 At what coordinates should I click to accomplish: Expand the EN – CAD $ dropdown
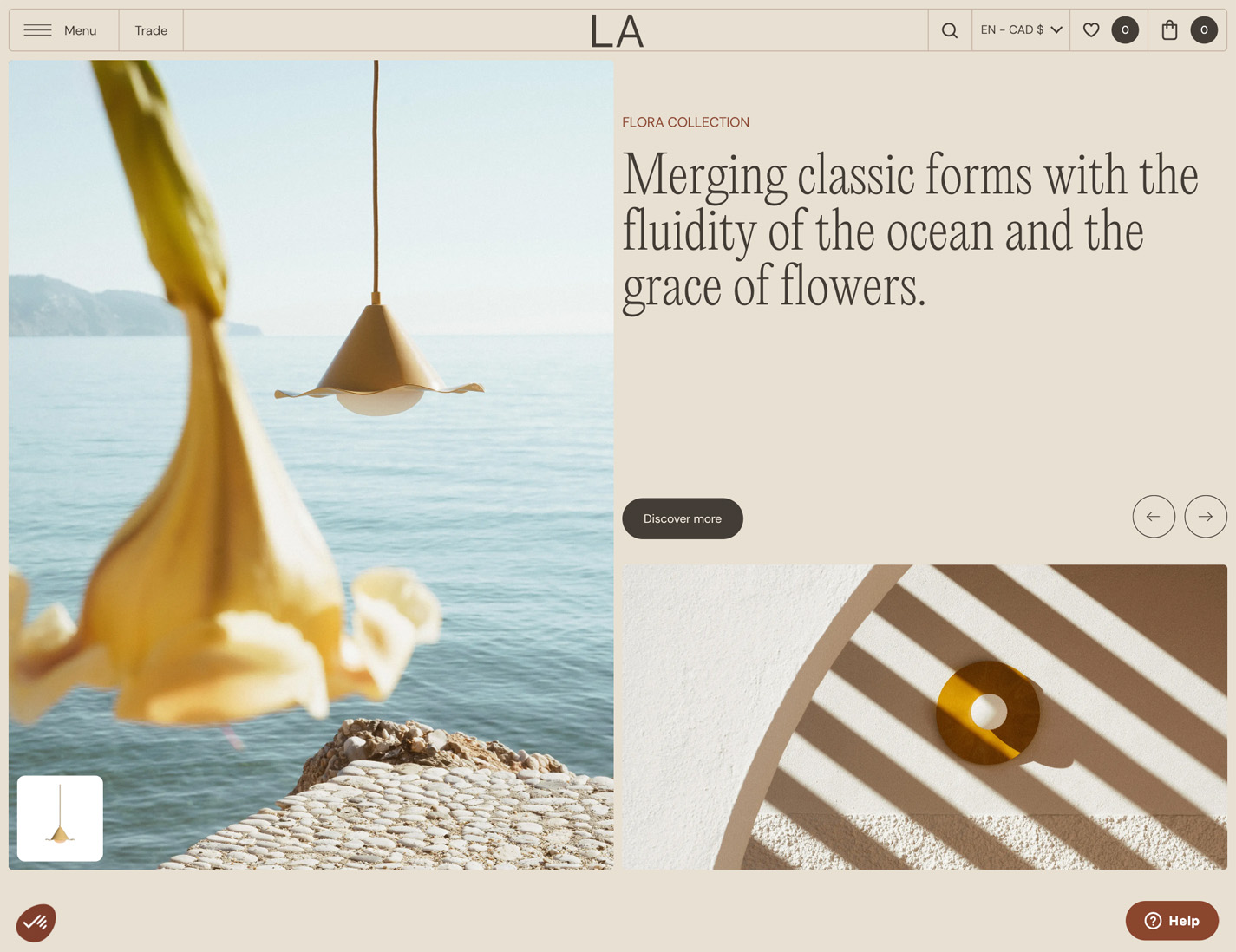click(x=1021, y=30)
